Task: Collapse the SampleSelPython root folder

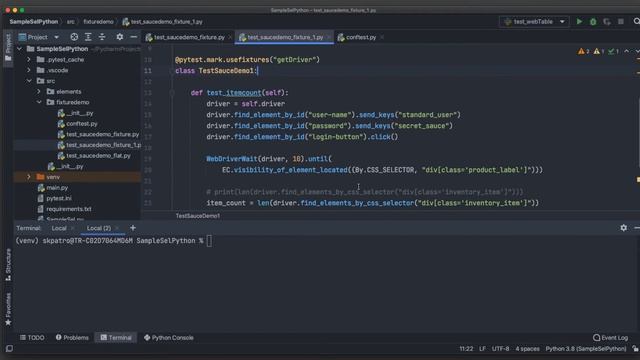Action: click(19, 49)
